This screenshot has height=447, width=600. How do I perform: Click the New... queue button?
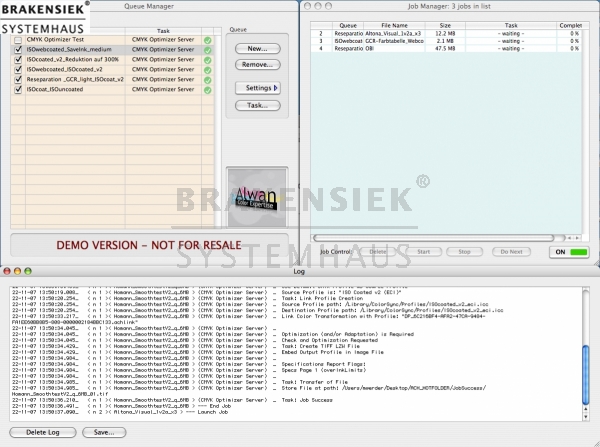coord(258,49)
